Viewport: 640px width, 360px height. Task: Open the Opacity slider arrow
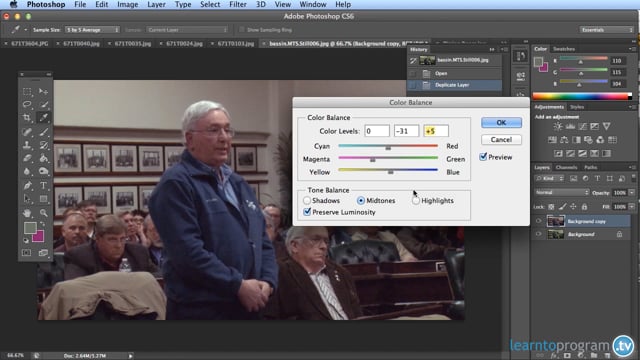coord(632,192)
